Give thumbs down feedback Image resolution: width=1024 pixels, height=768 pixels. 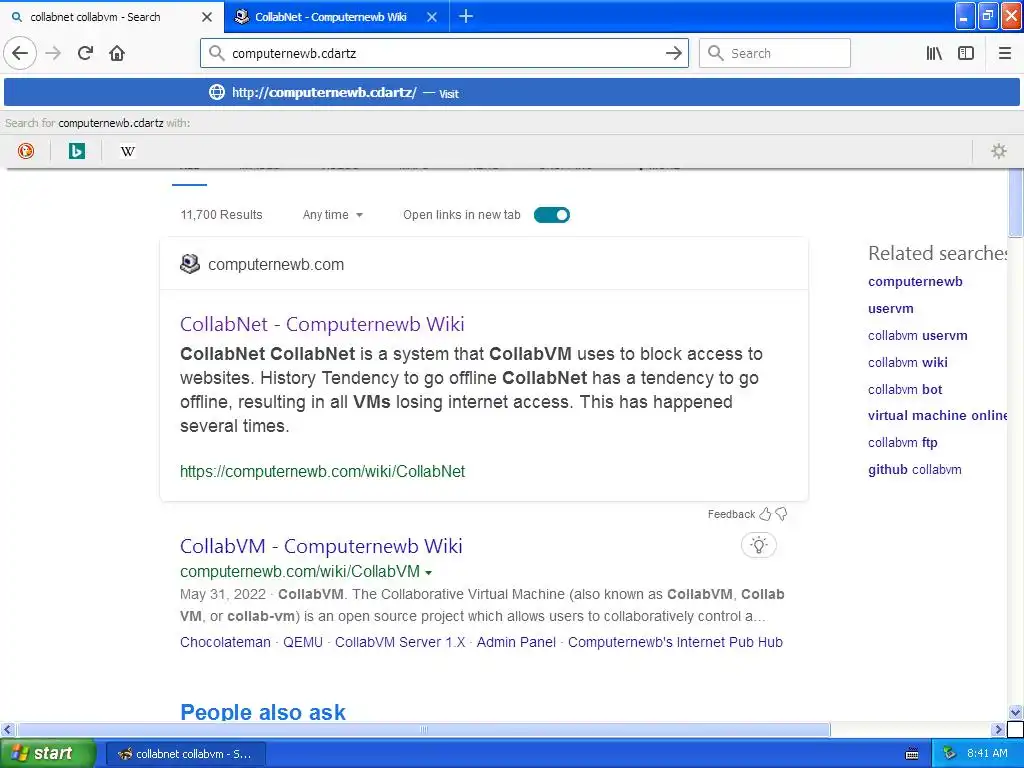point(781,514)
